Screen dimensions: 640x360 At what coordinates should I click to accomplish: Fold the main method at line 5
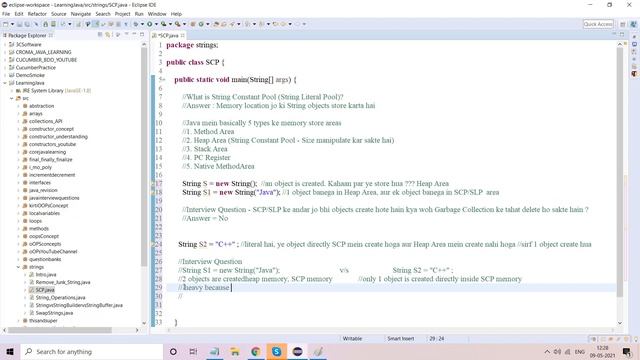[x=164, y=80]
